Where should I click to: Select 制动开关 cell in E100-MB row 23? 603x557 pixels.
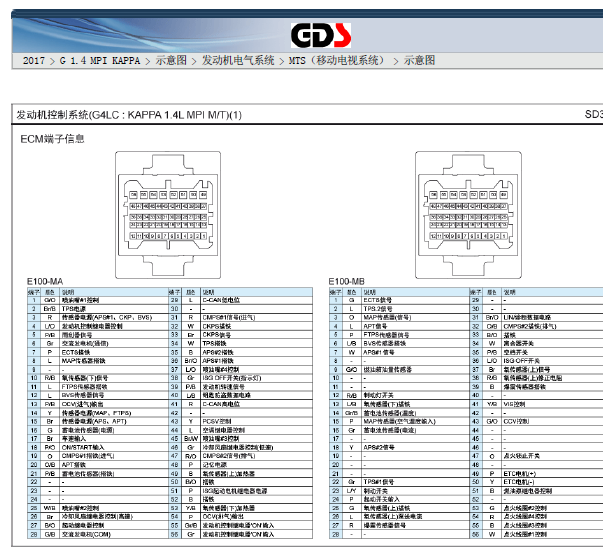coord(415,491)
